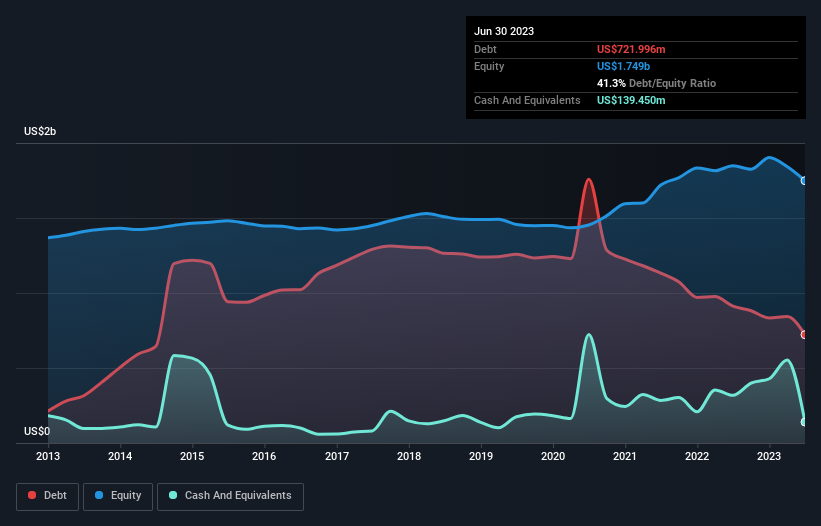Click the US$2b y-axis label
Viewport: 821px width, 526px height.
(x=40, y=131)
